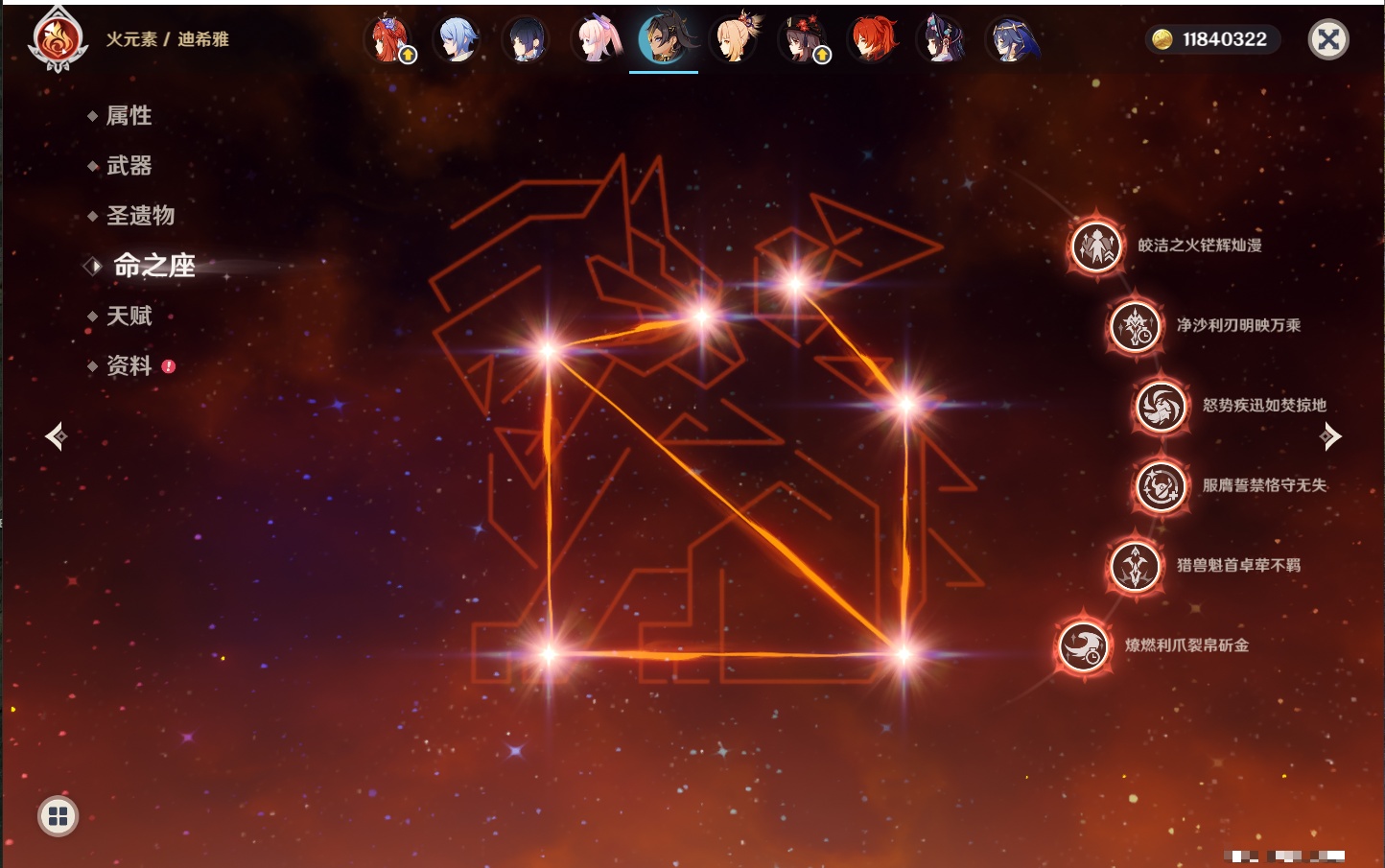Select the Yun Jin avatar with headdress

(x=941, y=39)
